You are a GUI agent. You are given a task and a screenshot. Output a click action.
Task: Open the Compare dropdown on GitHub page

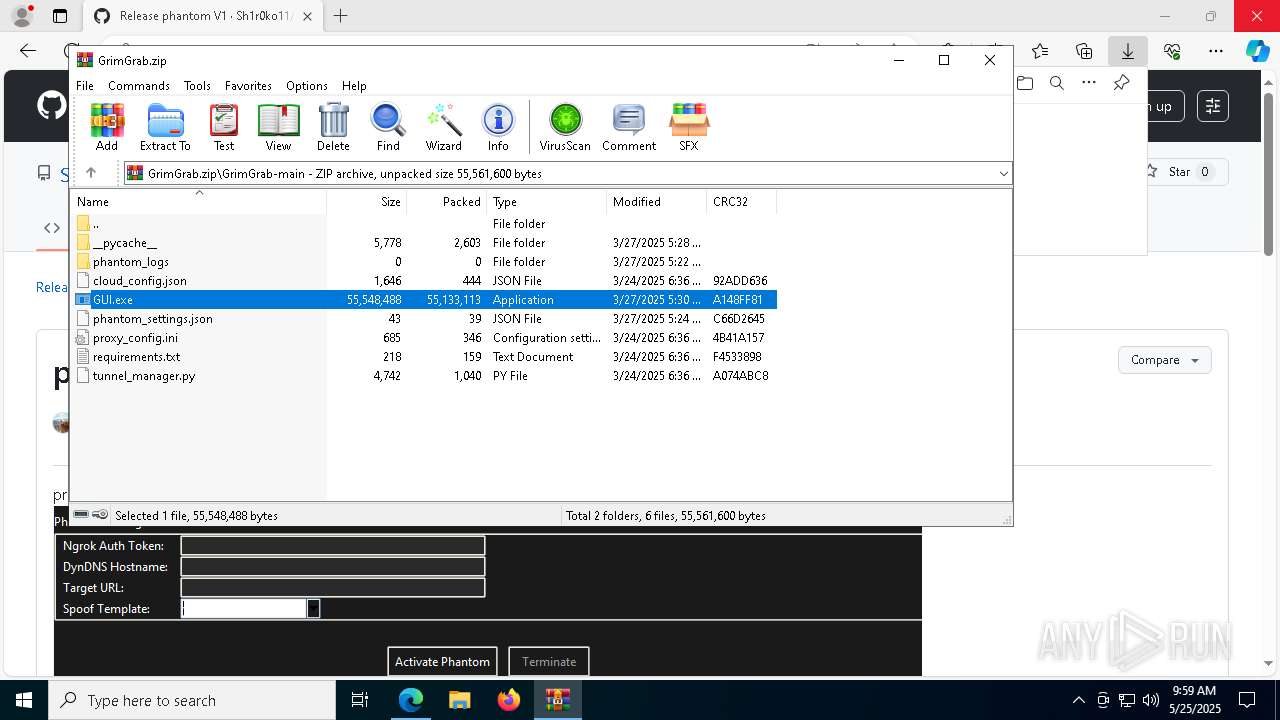click(1165, 360)
